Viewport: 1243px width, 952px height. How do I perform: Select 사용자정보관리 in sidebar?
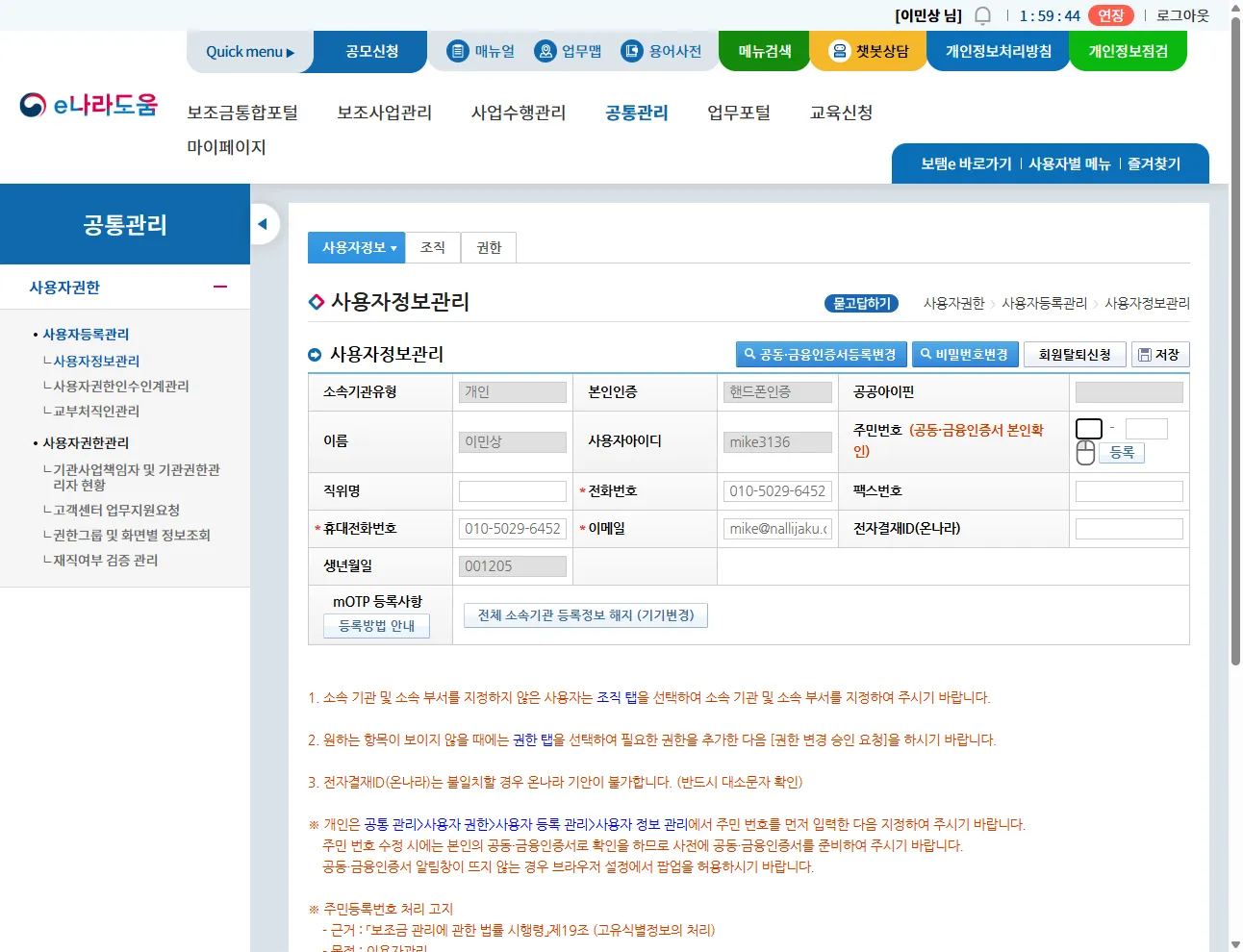pyautogui.click(x=96, y=361)
